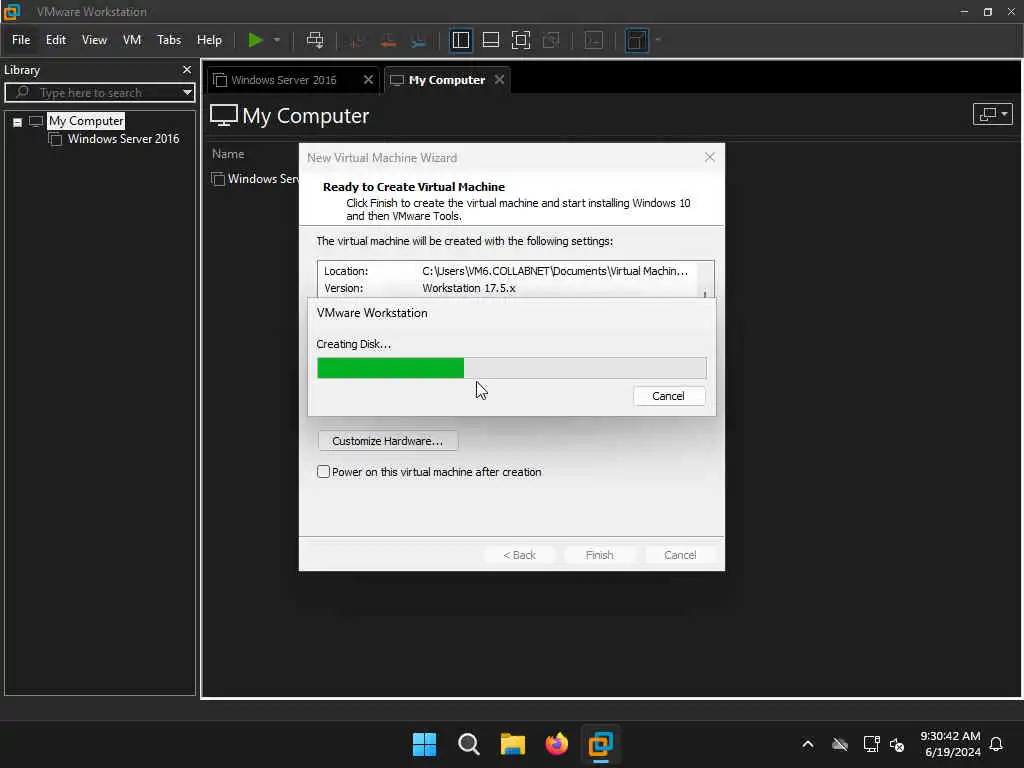Select My Computer in the Library tree
This screenshot has width=1024, height=768.
[86, 121]
